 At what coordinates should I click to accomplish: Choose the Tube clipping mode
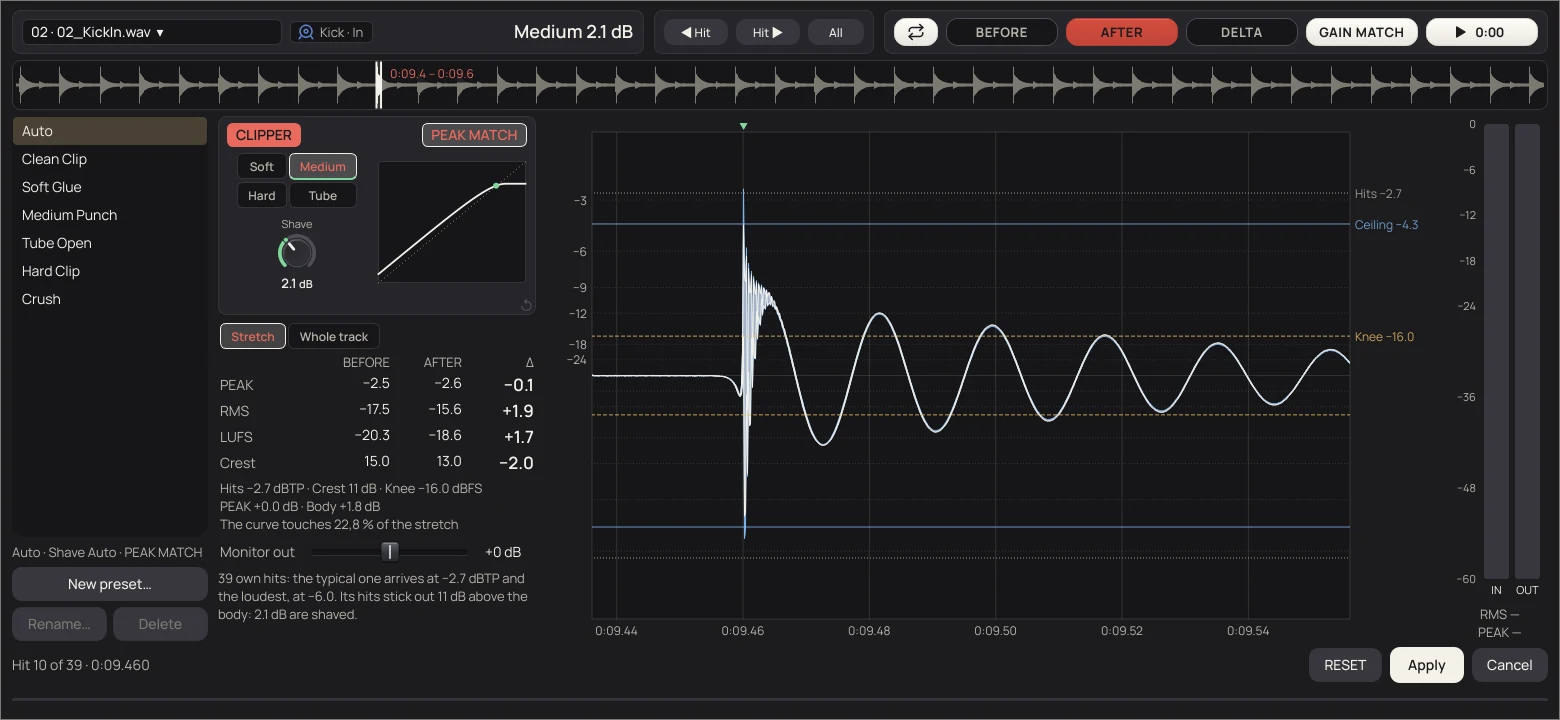click(322, 196)
